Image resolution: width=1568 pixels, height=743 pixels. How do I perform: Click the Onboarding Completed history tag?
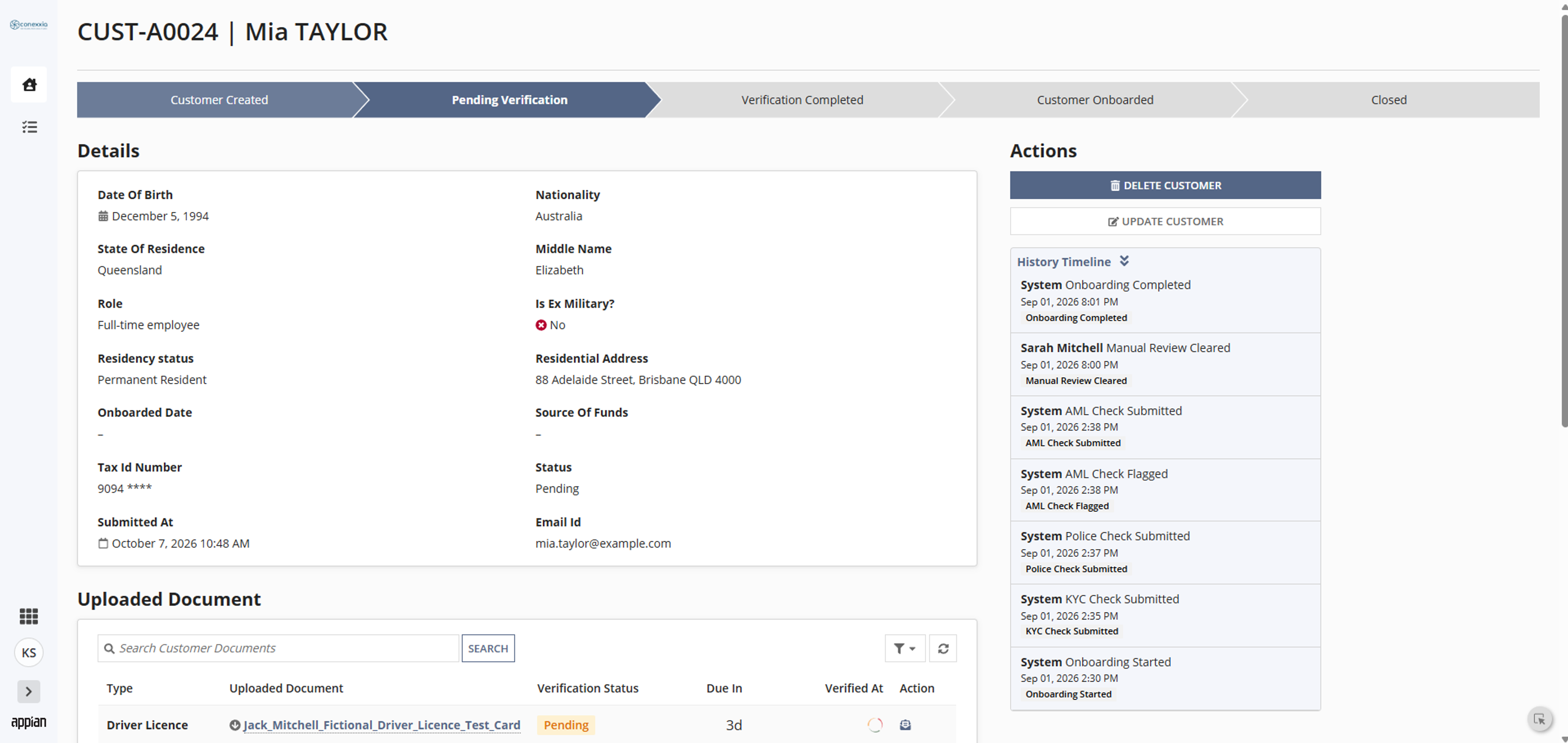click(1076, 318)
